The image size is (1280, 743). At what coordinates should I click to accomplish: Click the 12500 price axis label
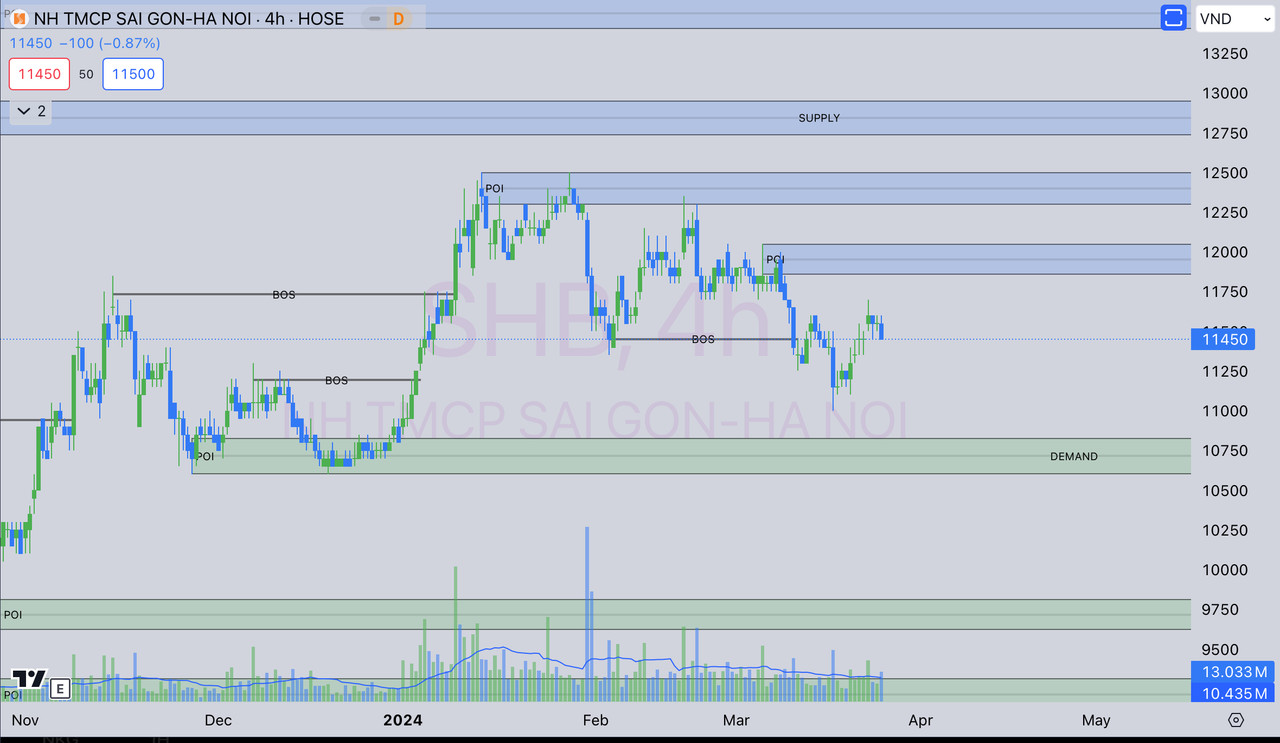[x=1223, y=173]
